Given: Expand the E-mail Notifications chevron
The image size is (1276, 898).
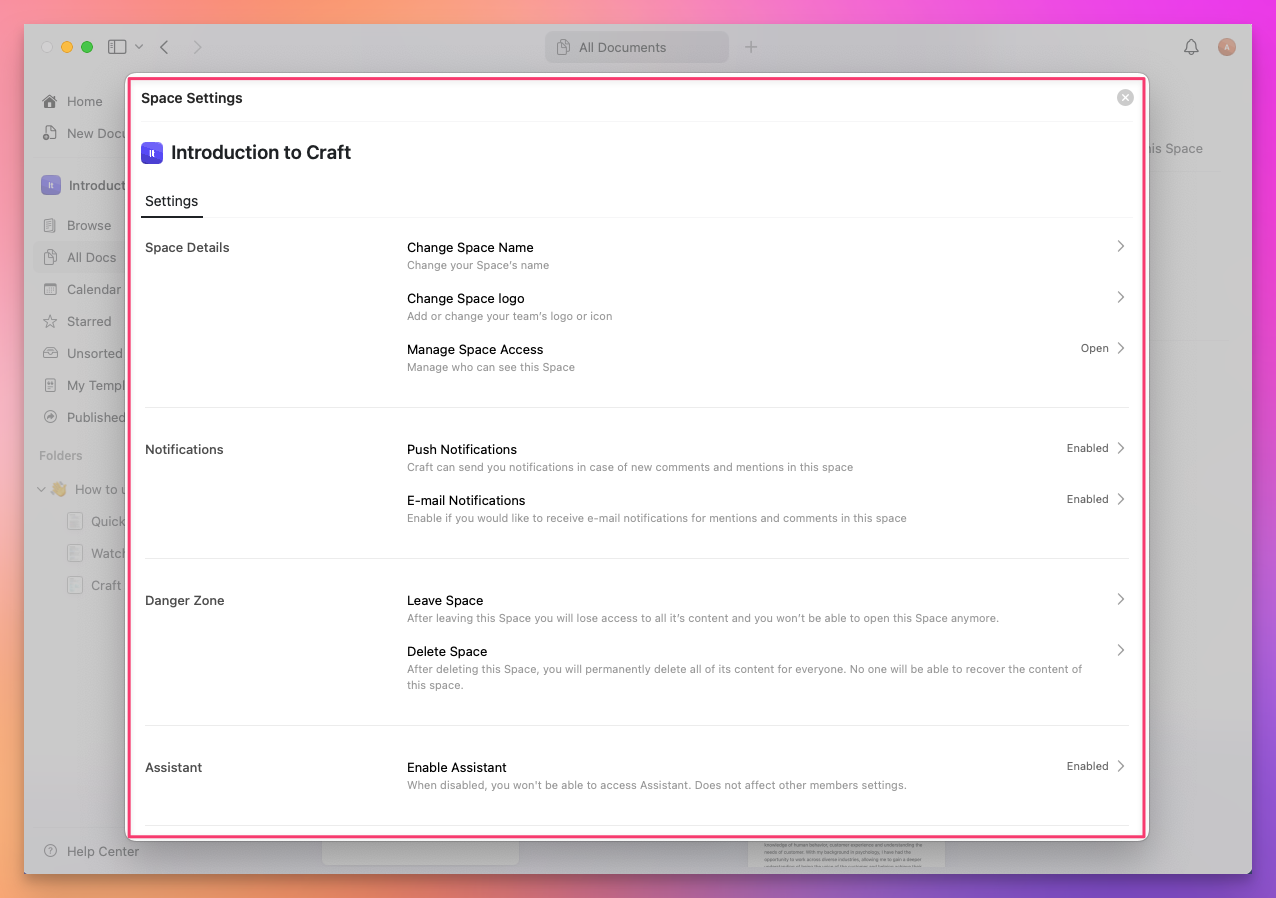Looking at the screenshot, I should [x=1121, y=499].
